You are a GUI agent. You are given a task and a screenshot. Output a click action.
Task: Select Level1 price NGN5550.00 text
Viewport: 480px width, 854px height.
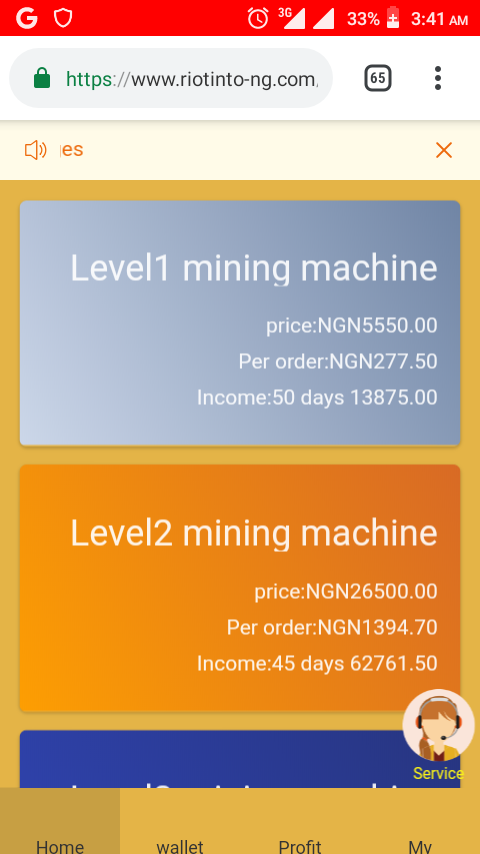tap(351, 326)
